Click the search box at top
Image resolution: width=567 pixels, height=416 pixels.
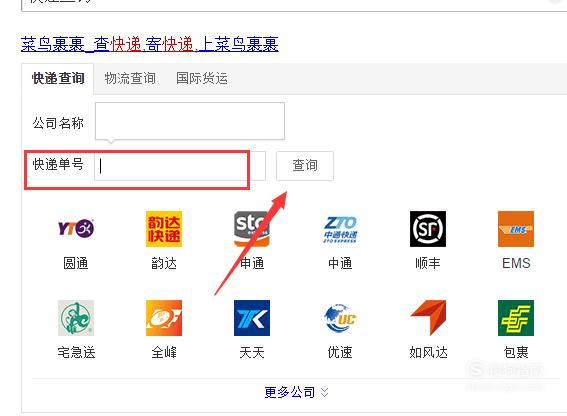coord(294,5)
